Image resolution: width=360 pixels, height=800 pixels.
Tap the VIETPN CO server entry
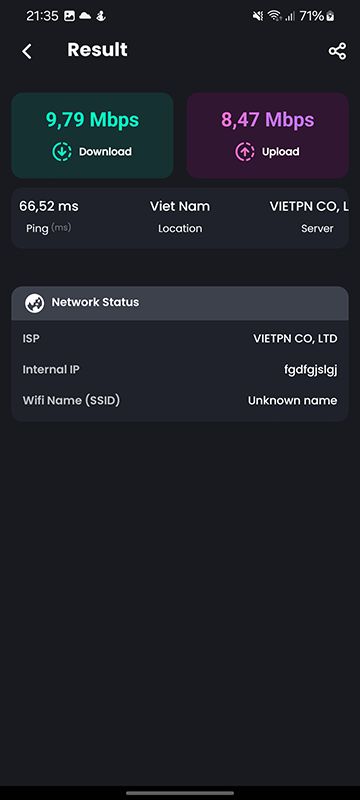pos(309,207)
